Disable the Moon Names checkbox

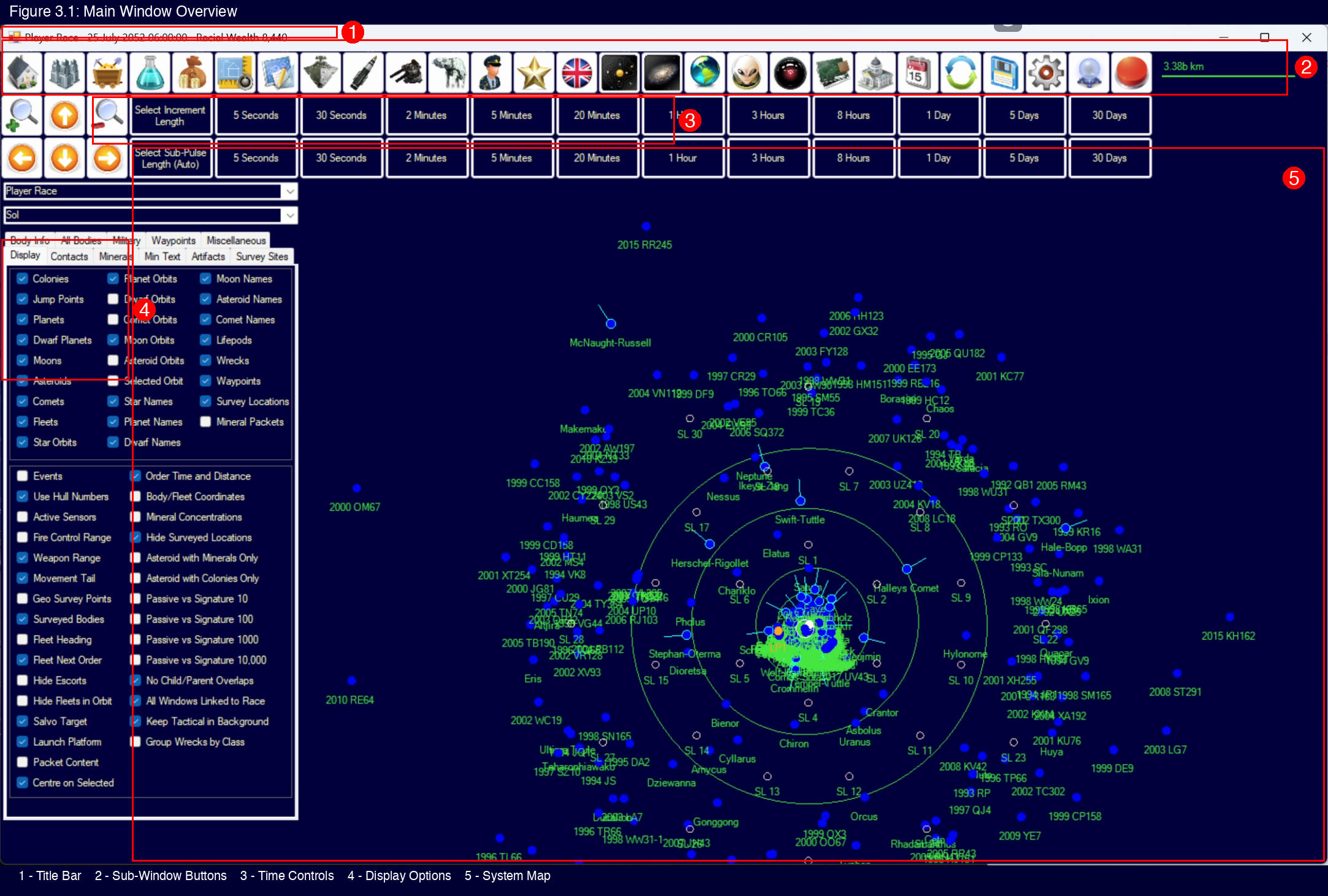pos(205,278)
